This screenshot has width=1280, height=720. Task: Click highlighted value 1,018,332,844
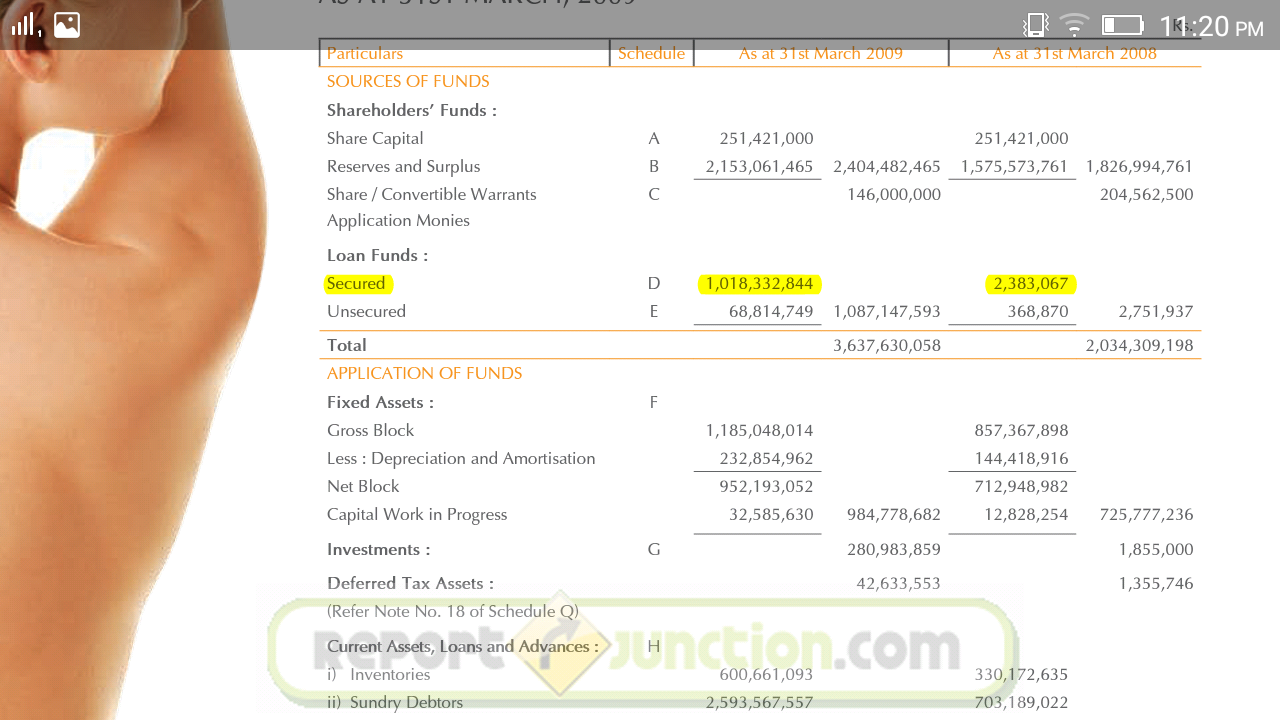tap(759, 283)
